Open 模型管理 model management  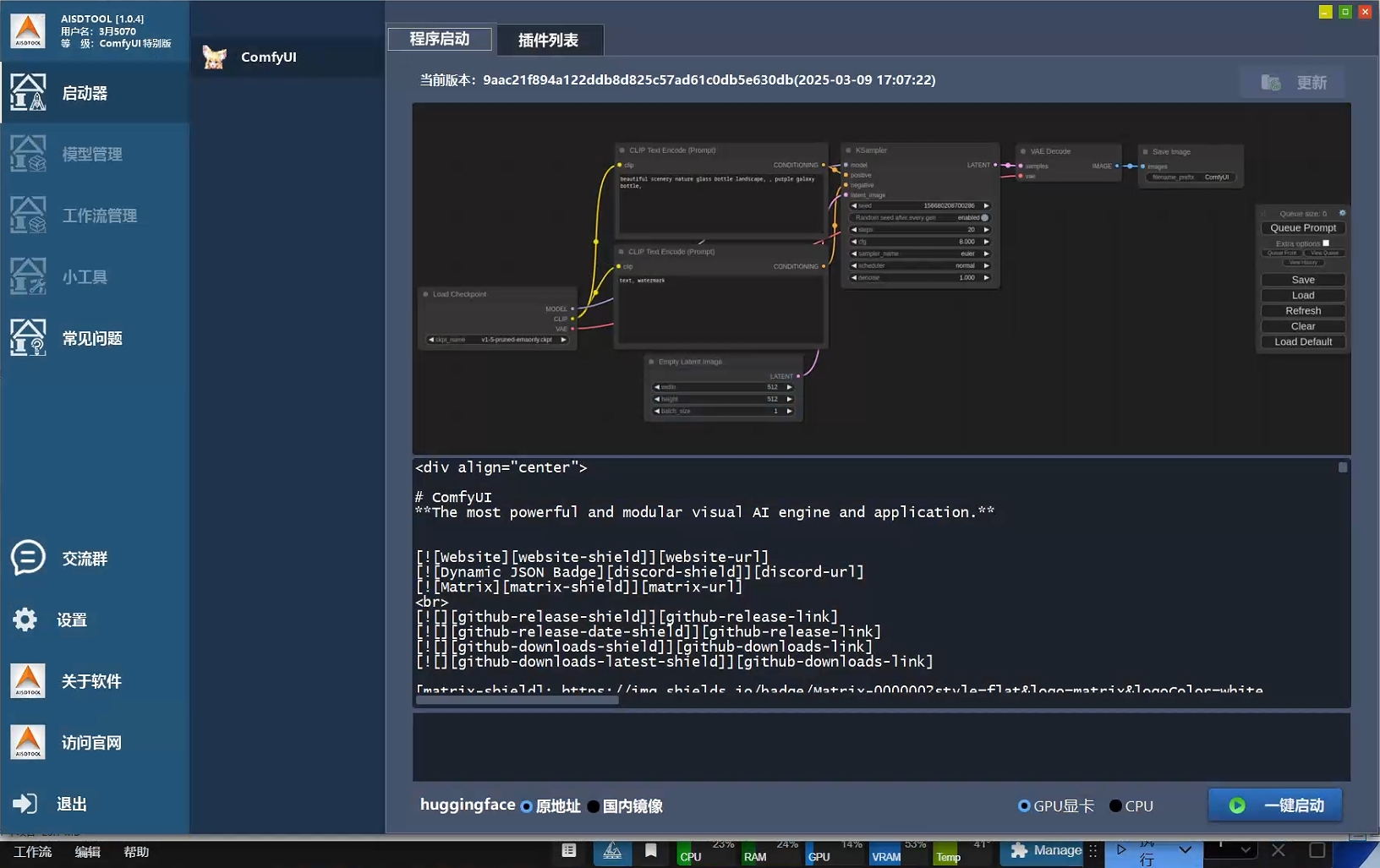point(95,155)
